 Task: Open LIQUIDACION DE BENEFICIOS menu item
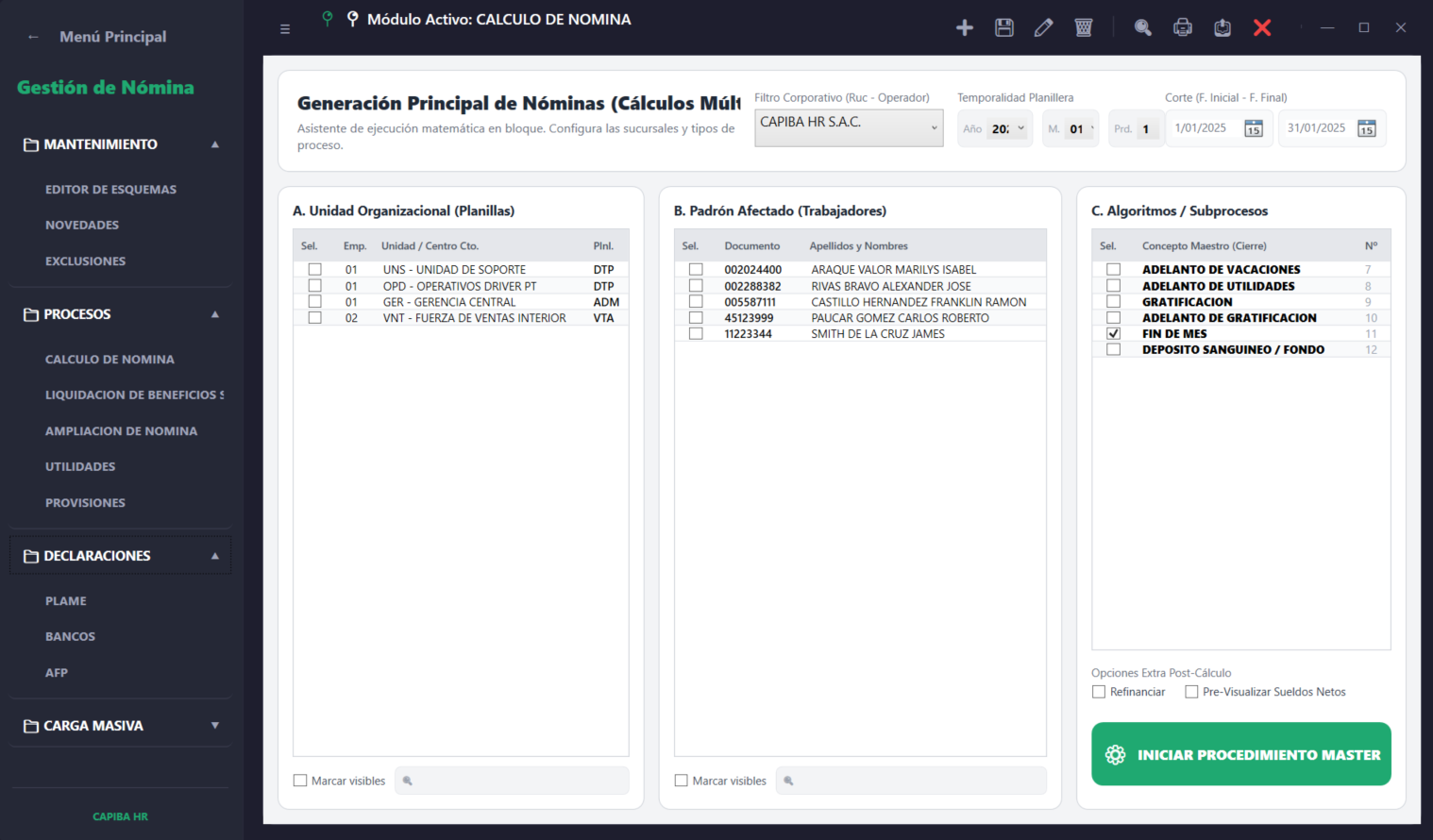point(135,395)
